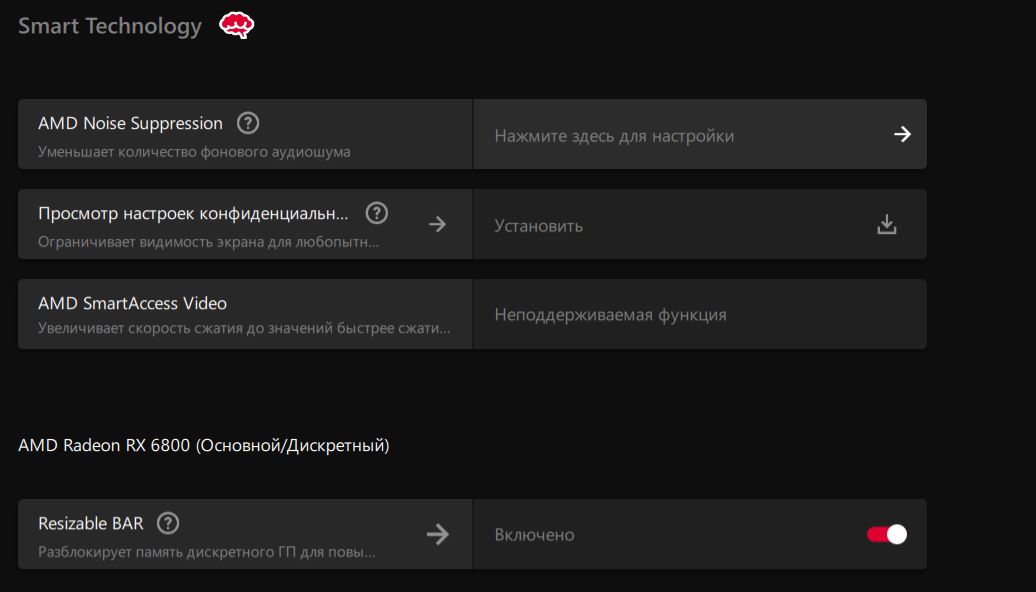Click the Resizable BAR label

click(x=91, y=523)
